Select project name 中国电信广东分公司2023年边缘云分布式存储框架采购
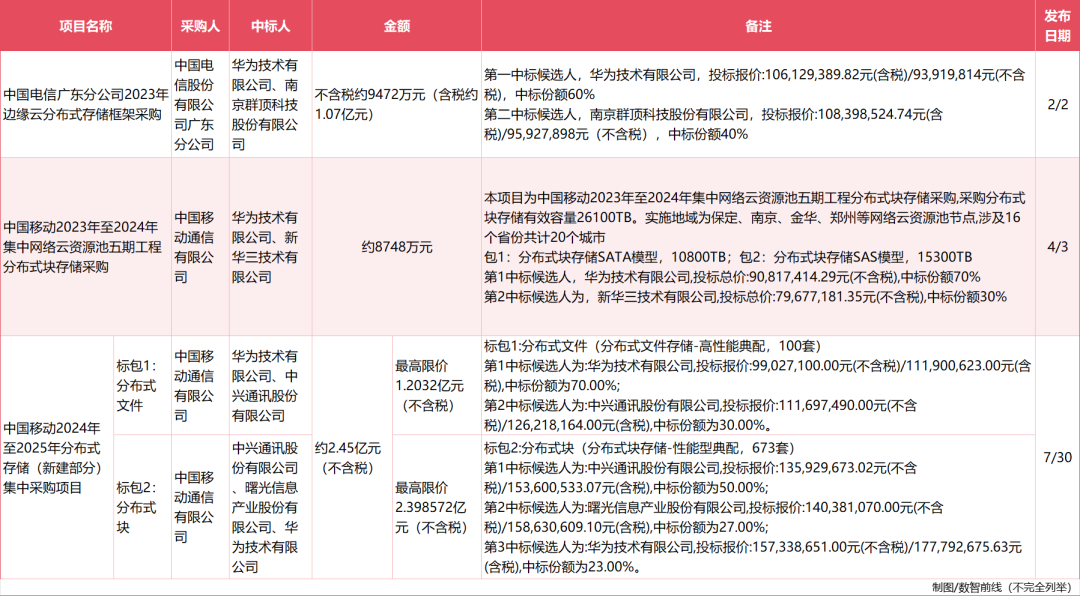 (x=86, y=104)
